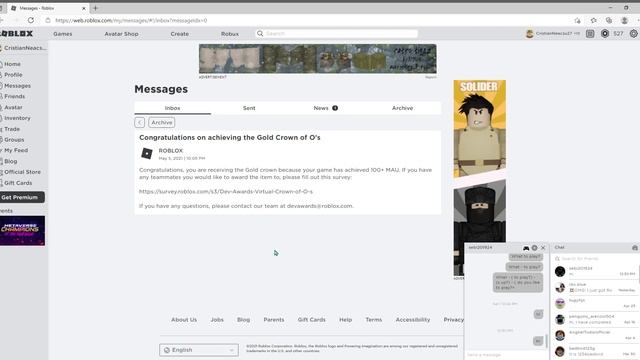
Task: Open Games in the top navbar
Action: click(62, 34)
